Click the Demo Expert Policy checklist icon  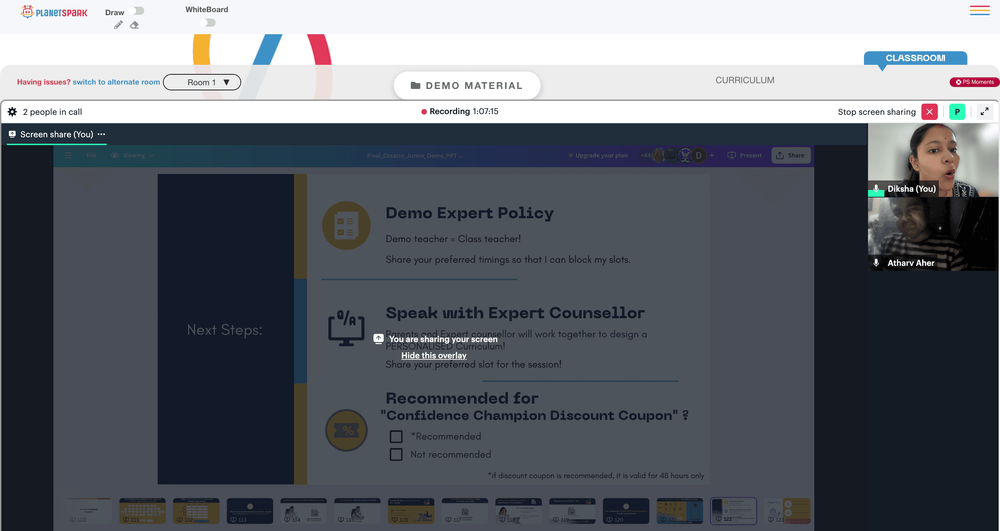(x=346, y=226)
